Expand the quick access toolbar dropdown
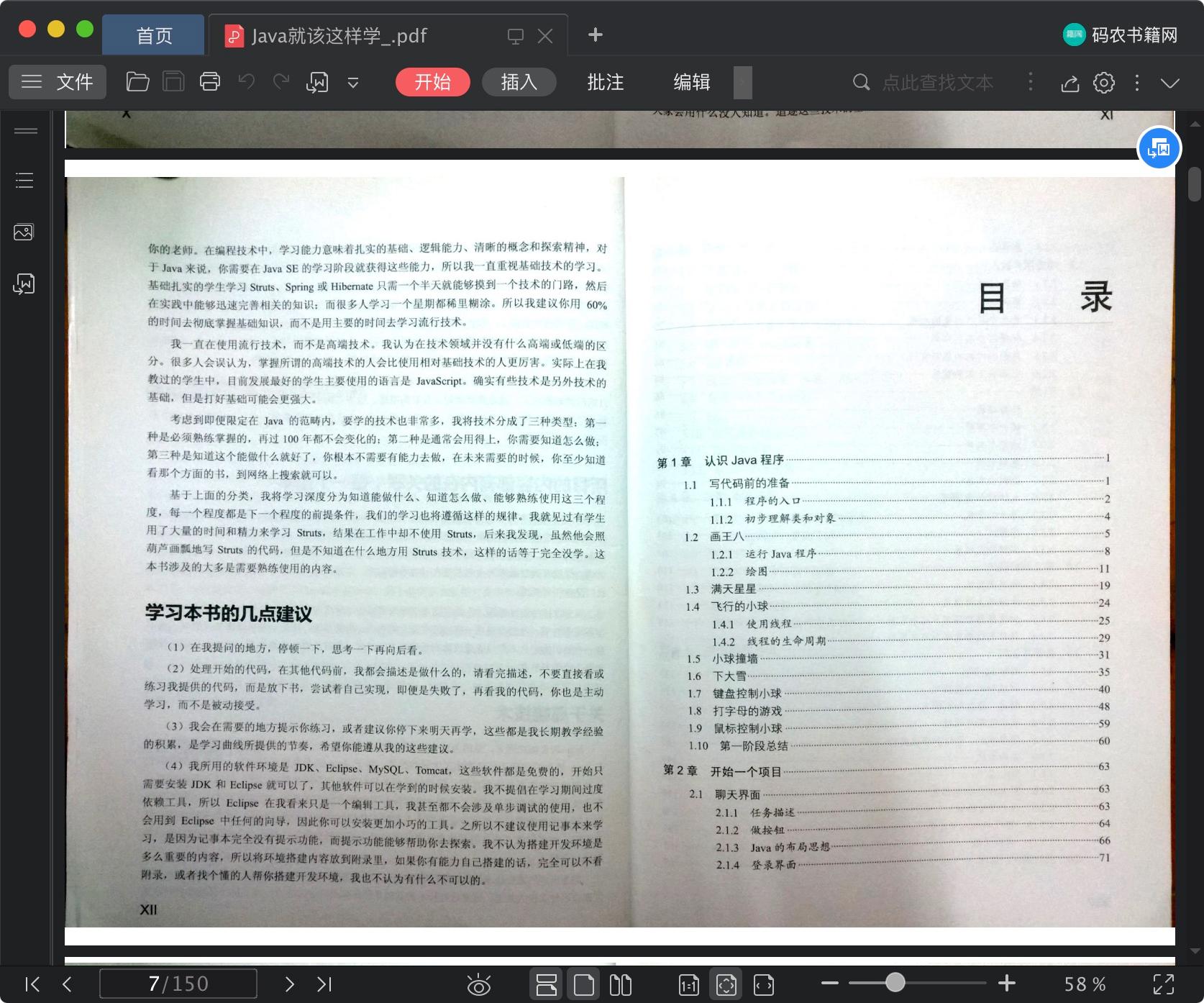 [x=353, y=83]
